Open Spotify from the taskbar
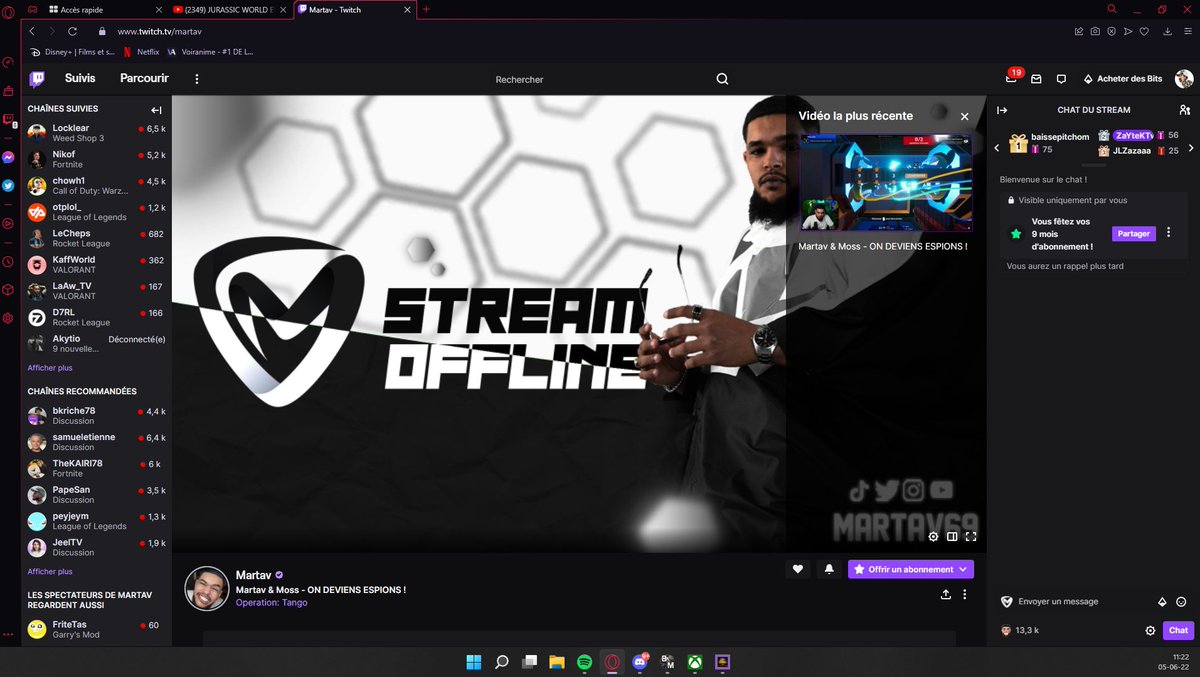 click(584, 662)
